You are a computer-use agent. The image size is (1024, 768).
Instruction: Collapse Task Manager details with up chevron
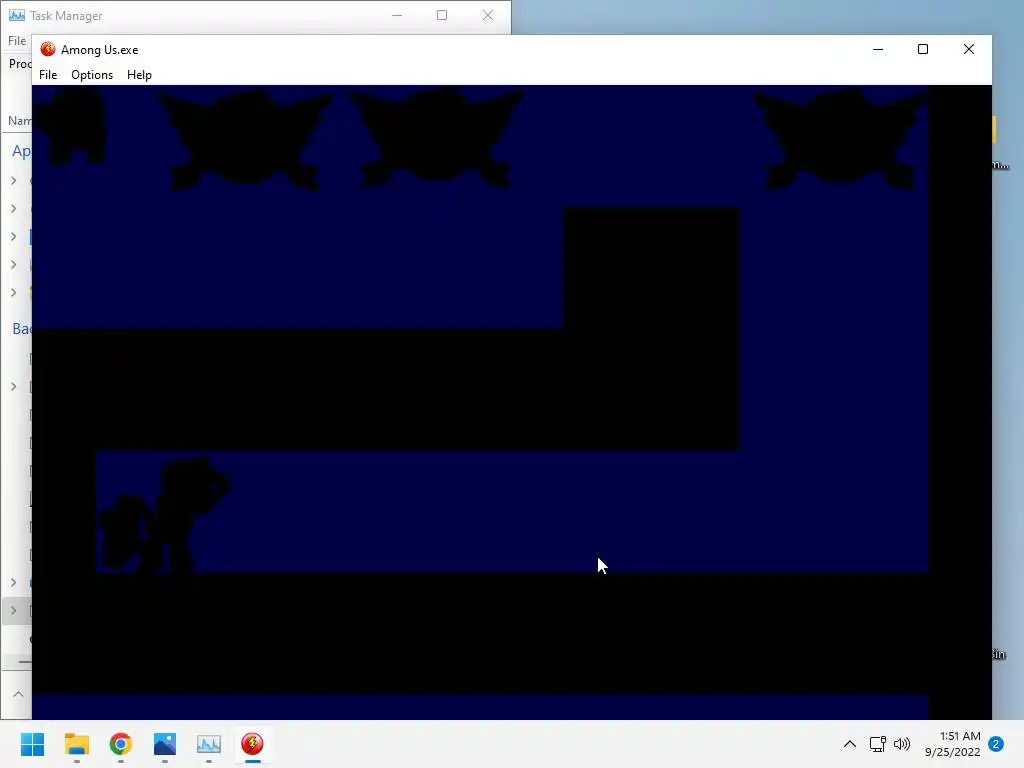(18, 694)
